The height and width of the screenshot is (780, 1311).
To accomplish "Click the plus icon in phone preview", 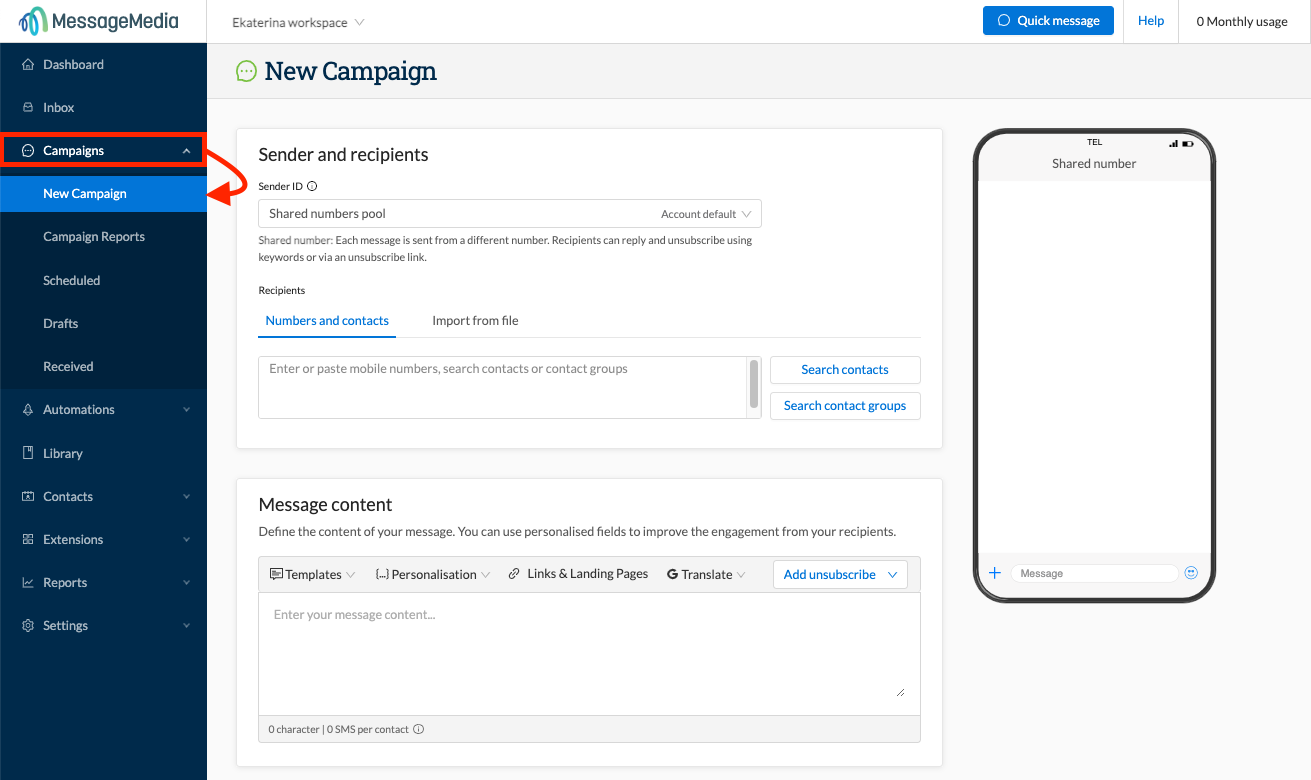I will 995,573.
